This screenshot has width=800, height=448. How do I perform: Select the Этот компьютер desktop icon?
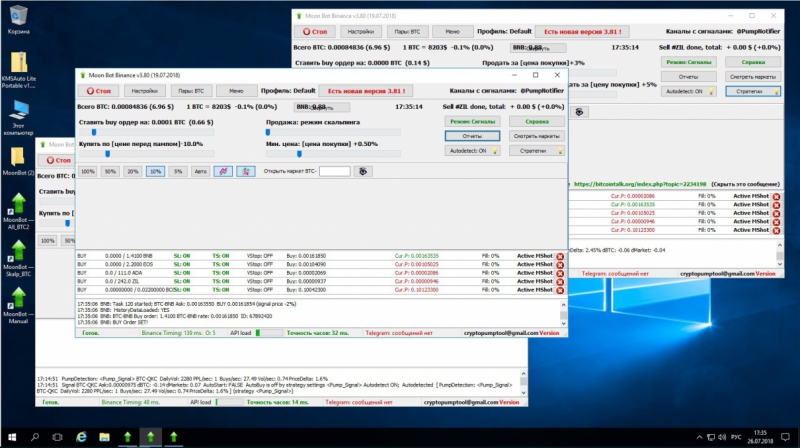18,118
